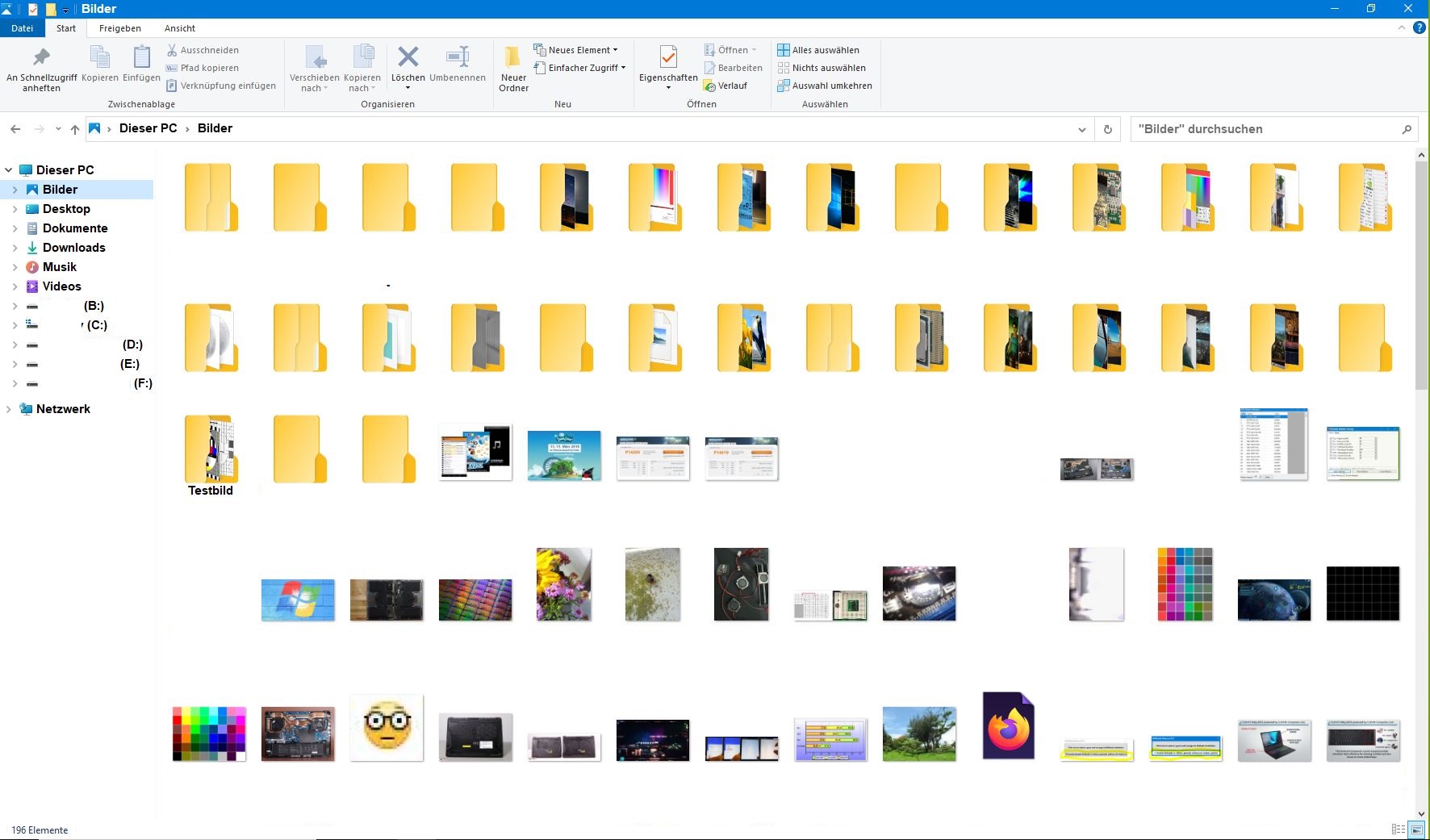Screen dimensions: 1430x840
Task: Open the Öffnen dropdown in ribbon
Action: 730,50
